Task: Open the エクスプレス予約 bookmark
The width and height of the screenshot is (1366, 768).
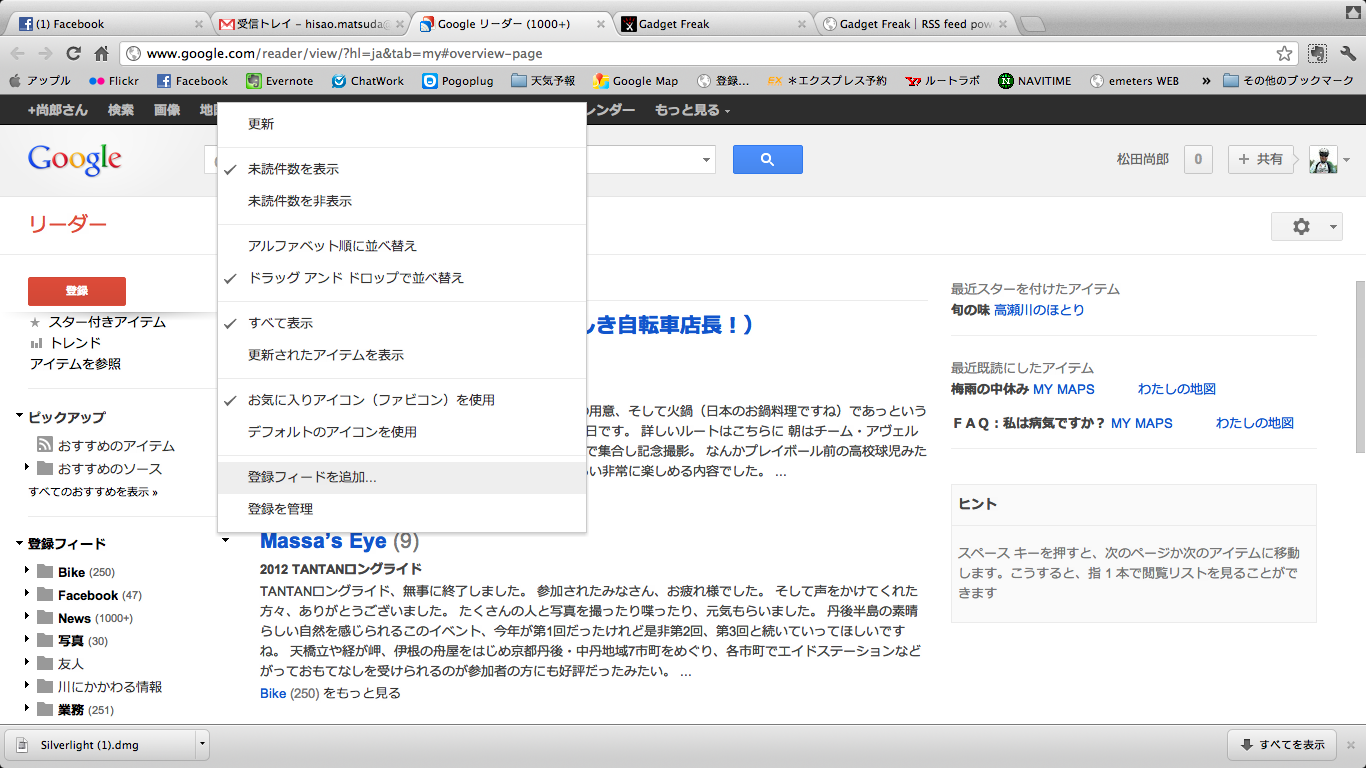Action: [x=828, y=81]
